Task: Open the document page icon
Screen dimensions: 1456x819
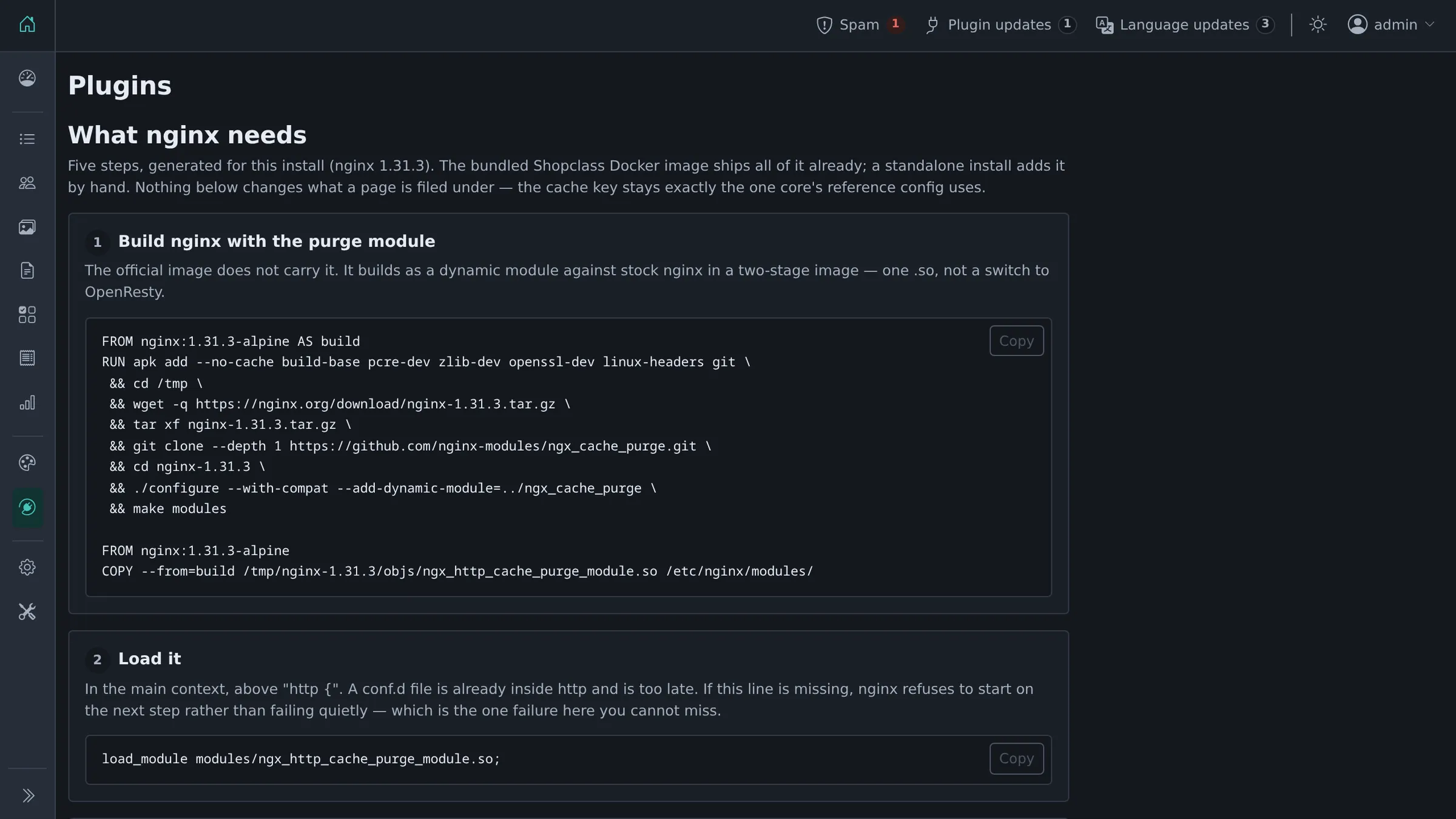Action: (x=27, y=271)
